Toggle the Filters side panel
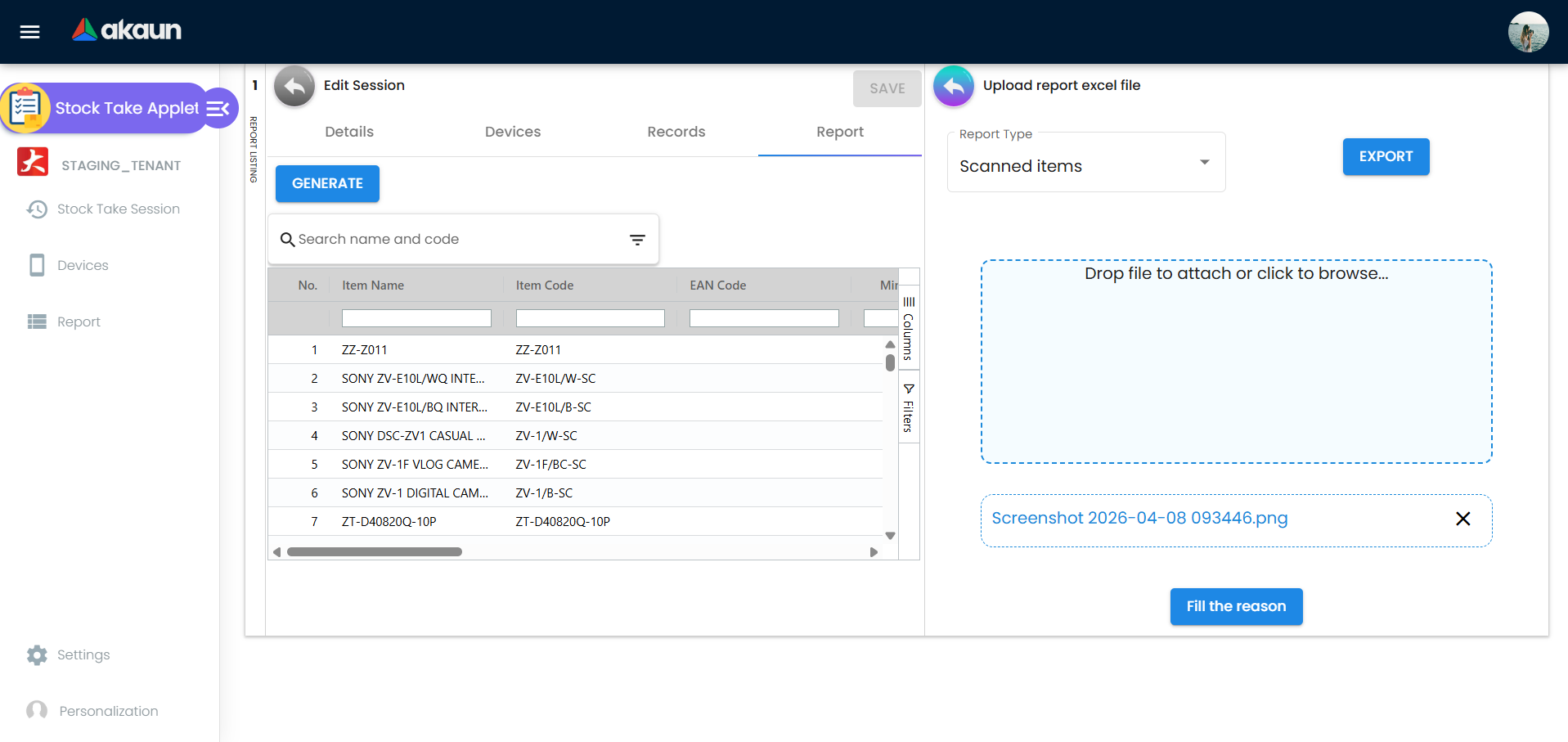The image size is (1568, 742). tap(908, 407)
